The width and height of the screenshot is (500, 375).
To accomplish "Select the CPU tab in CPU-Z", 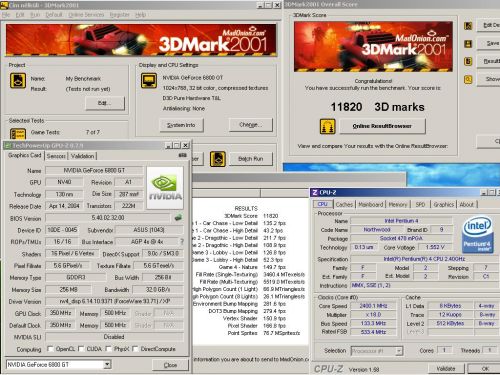I will pos(322,204).
